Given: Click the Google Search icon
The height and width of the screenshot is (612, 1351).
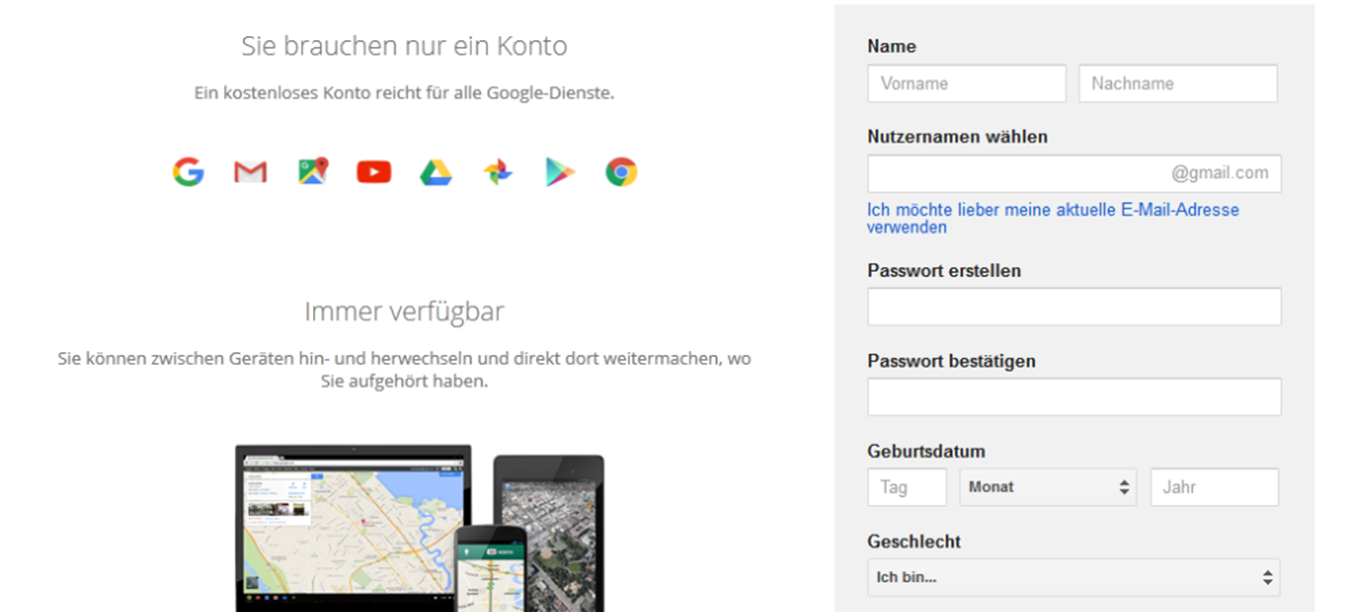Looking at the screenshot, I should tap(188, 171).
